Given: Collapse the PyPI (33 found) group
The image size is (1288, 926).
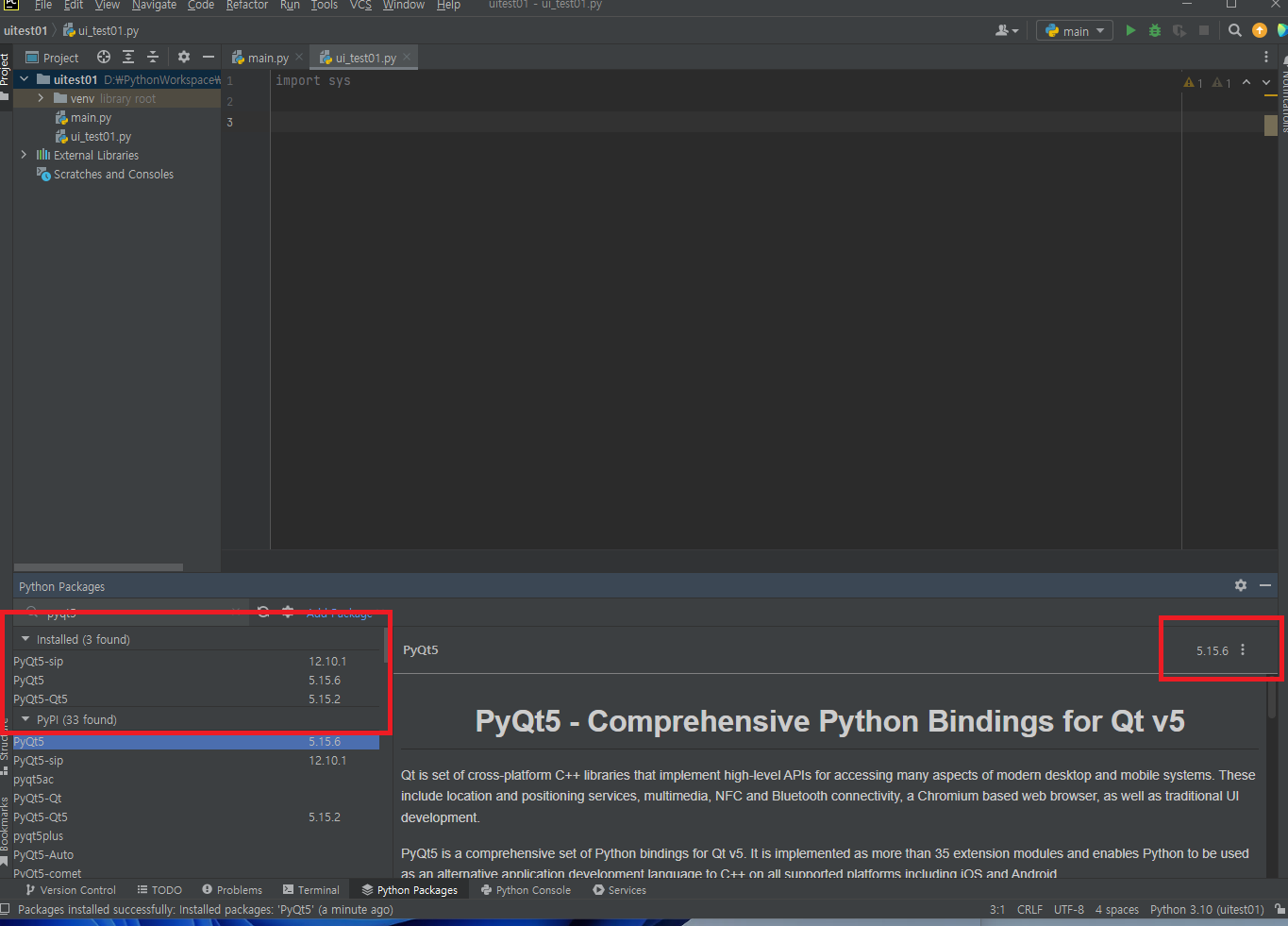Looking at the screenshot, I should pyautogui.click(x=25, y=719).
